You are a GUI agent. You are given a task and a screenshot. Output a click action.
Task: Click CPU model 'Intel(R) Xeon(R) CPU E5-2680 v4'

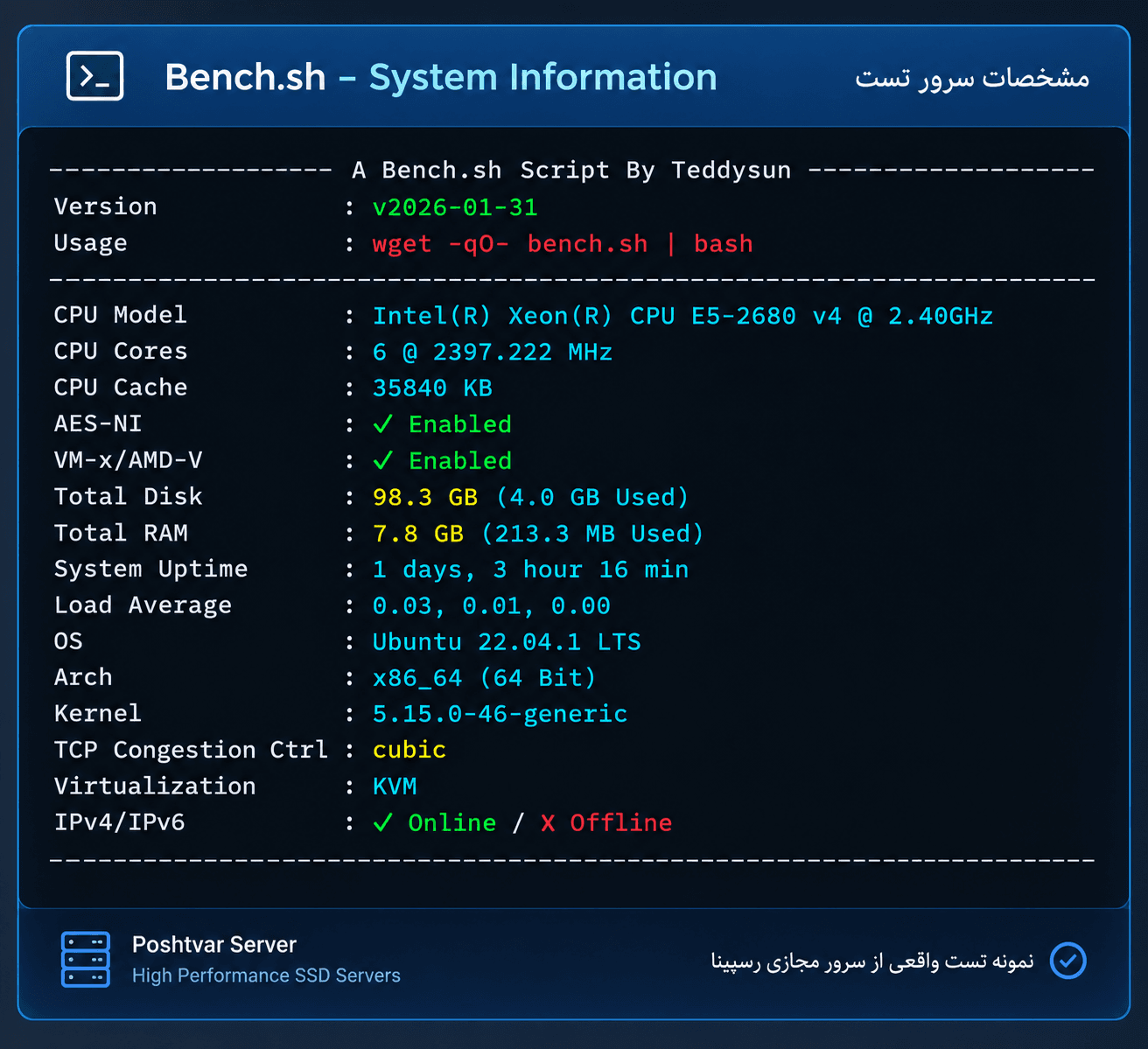(x=607, y=316)
